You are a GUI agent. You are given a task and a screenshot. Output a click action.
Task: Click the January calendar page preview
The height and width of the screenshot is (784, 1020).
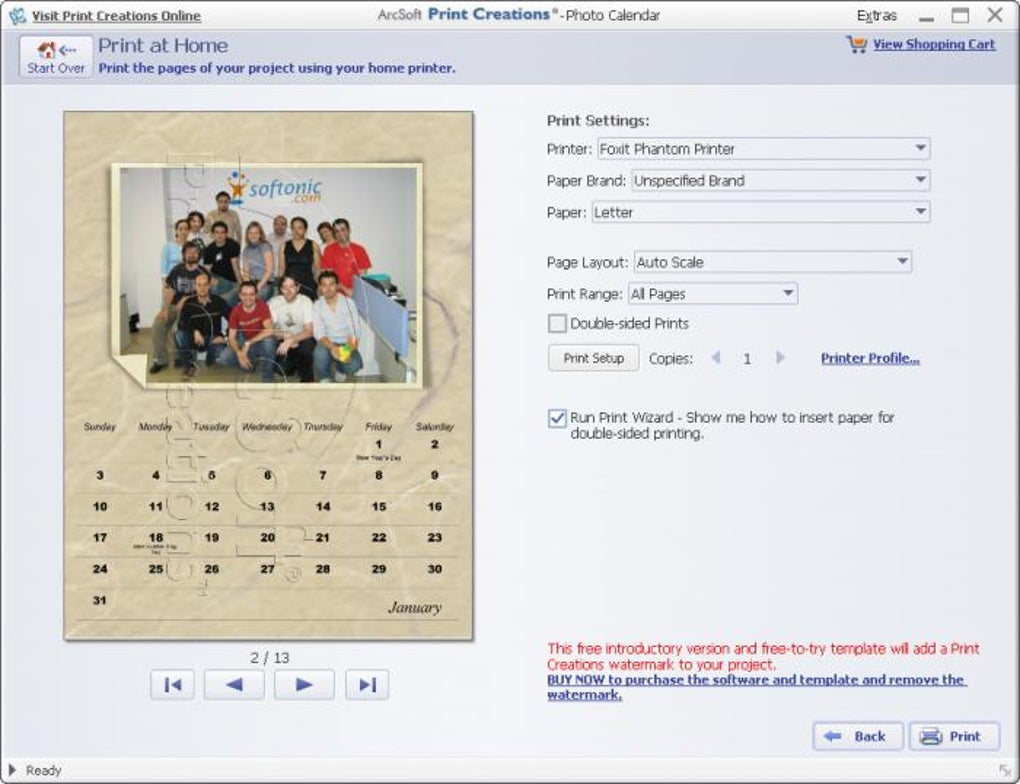pos(269,376)
